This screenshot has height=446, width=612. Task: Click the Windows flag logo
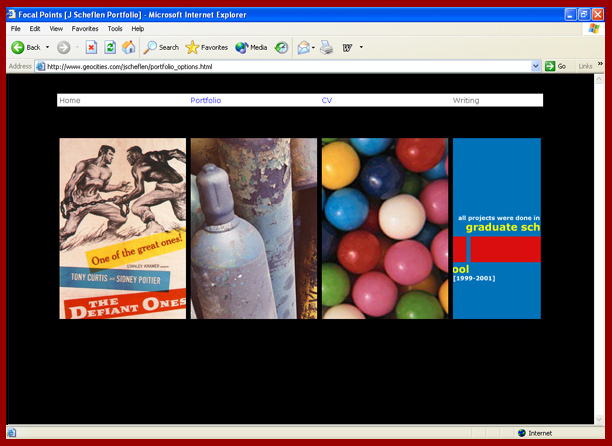(x=594, y=29)
